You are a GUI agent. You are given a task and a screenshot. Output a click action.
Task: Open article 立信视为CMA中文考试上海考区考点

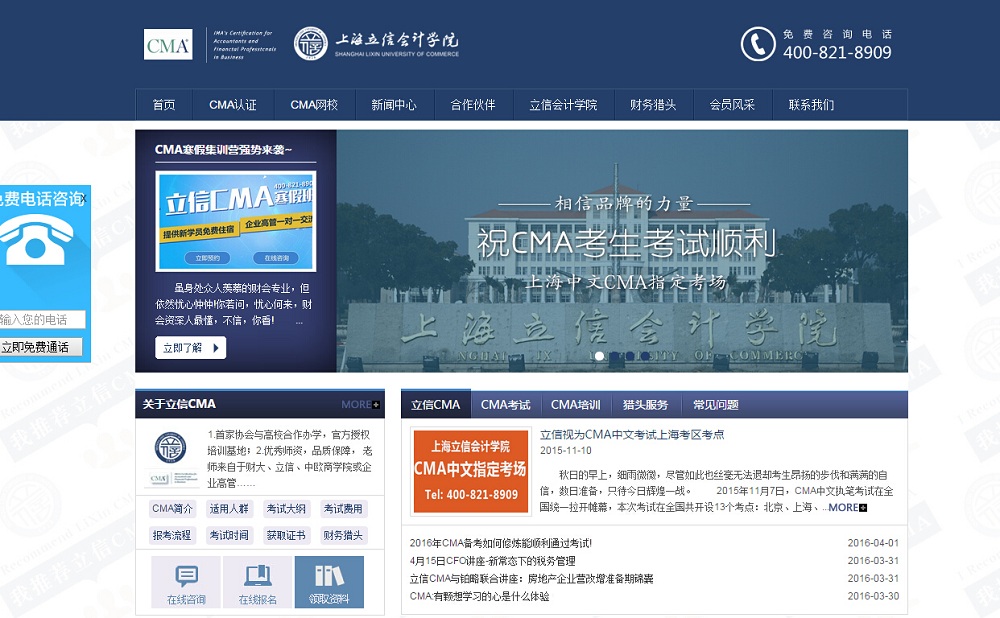tap(632, 435)
